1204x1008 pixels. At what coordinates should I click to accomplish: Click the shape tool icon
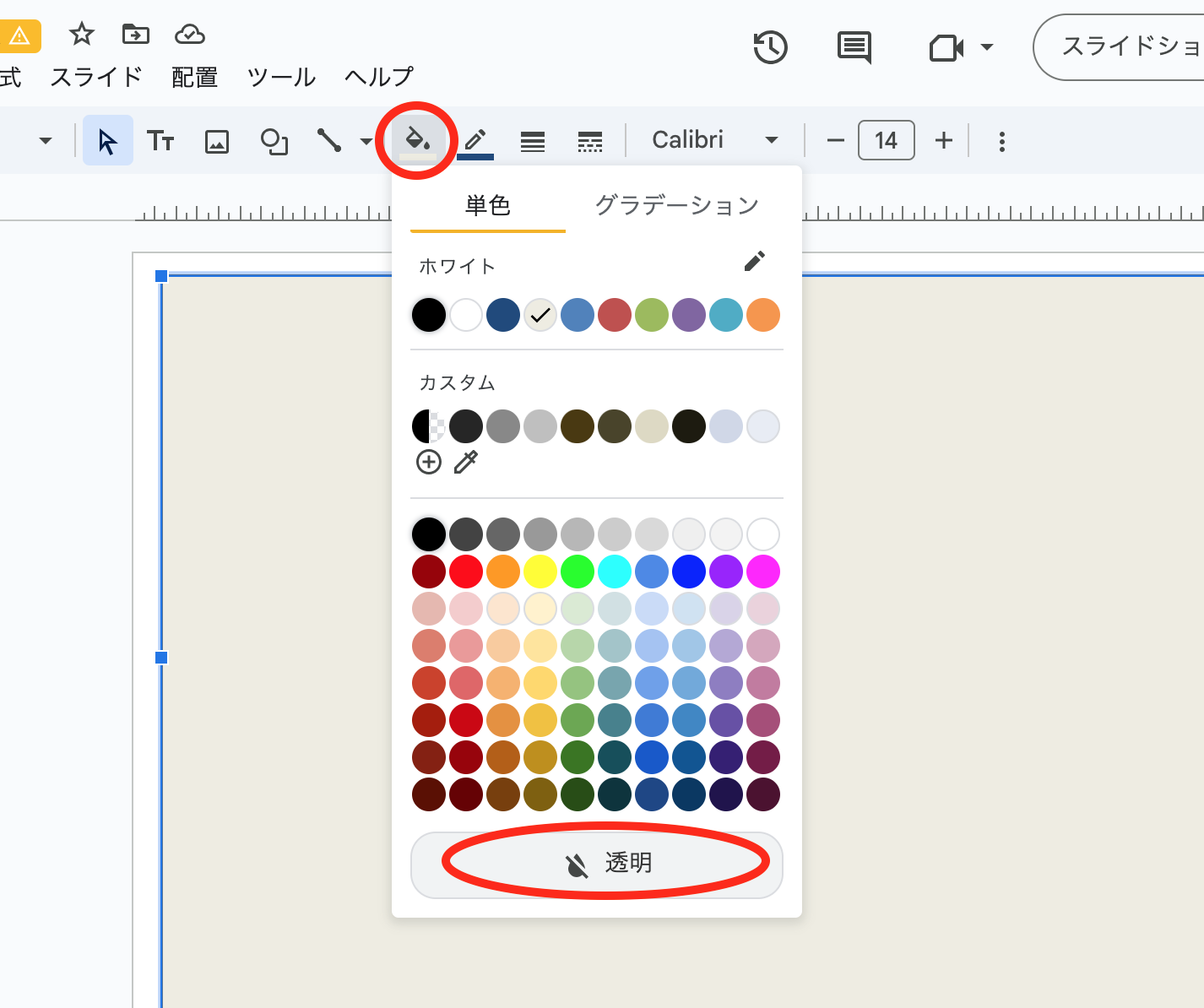(x=274, y=141)
